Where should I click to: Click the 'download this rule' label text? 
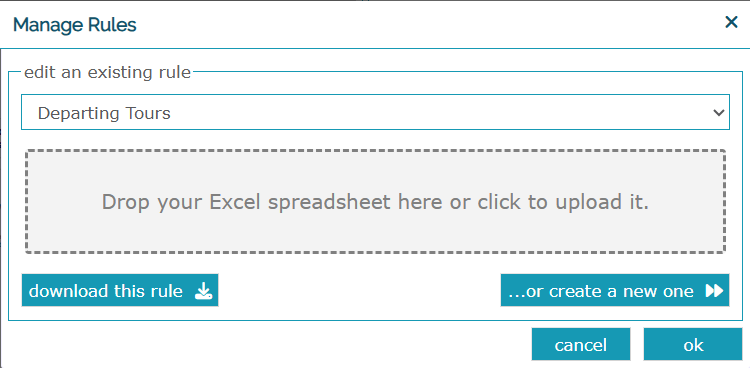106,291
